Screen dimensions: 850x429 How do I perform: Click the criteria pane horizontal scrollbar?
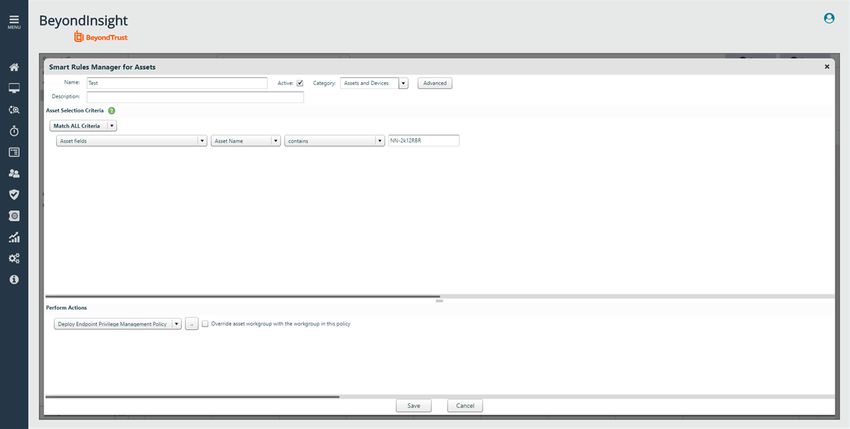[242, 297]
